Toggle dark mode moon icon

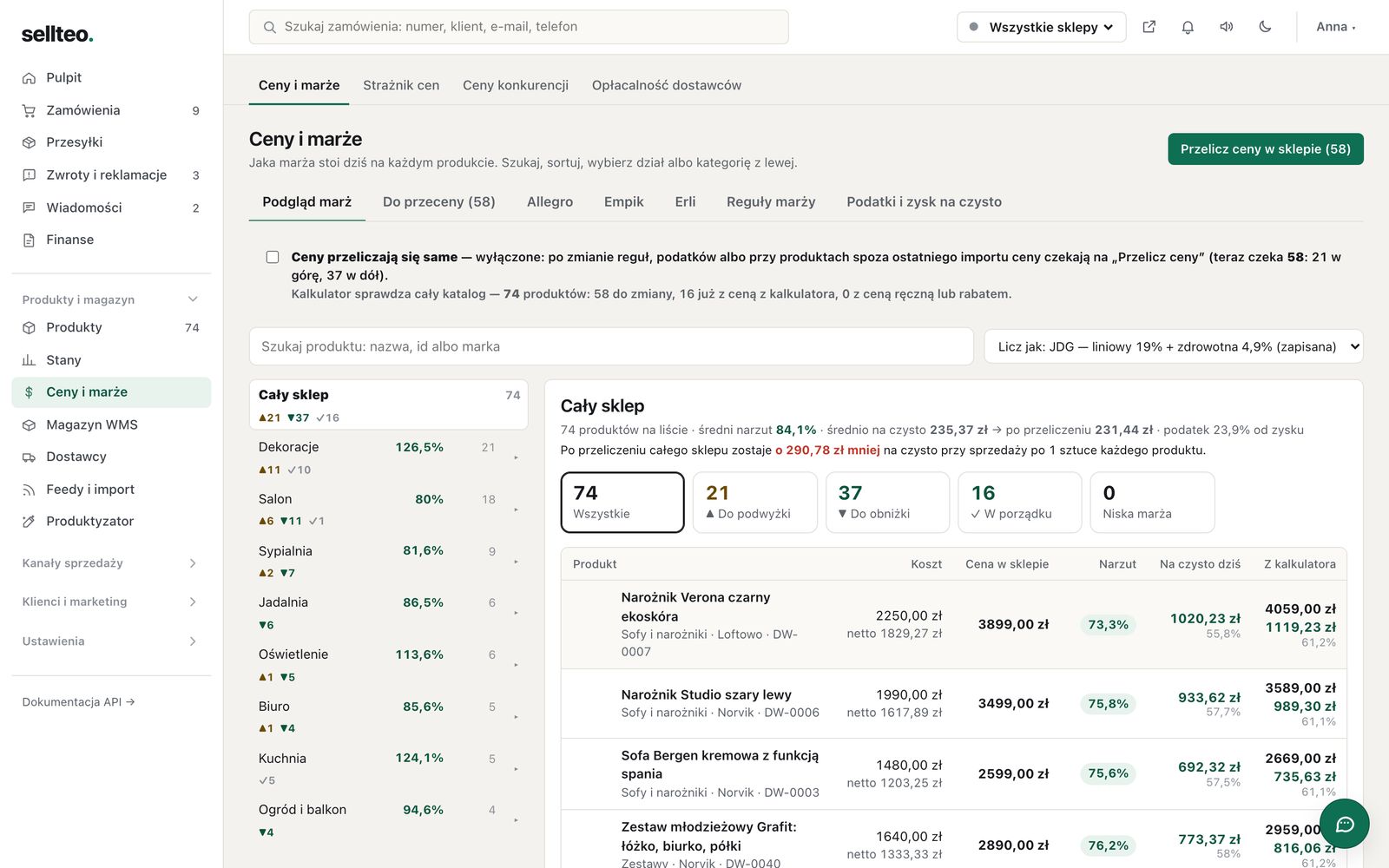1265,27
